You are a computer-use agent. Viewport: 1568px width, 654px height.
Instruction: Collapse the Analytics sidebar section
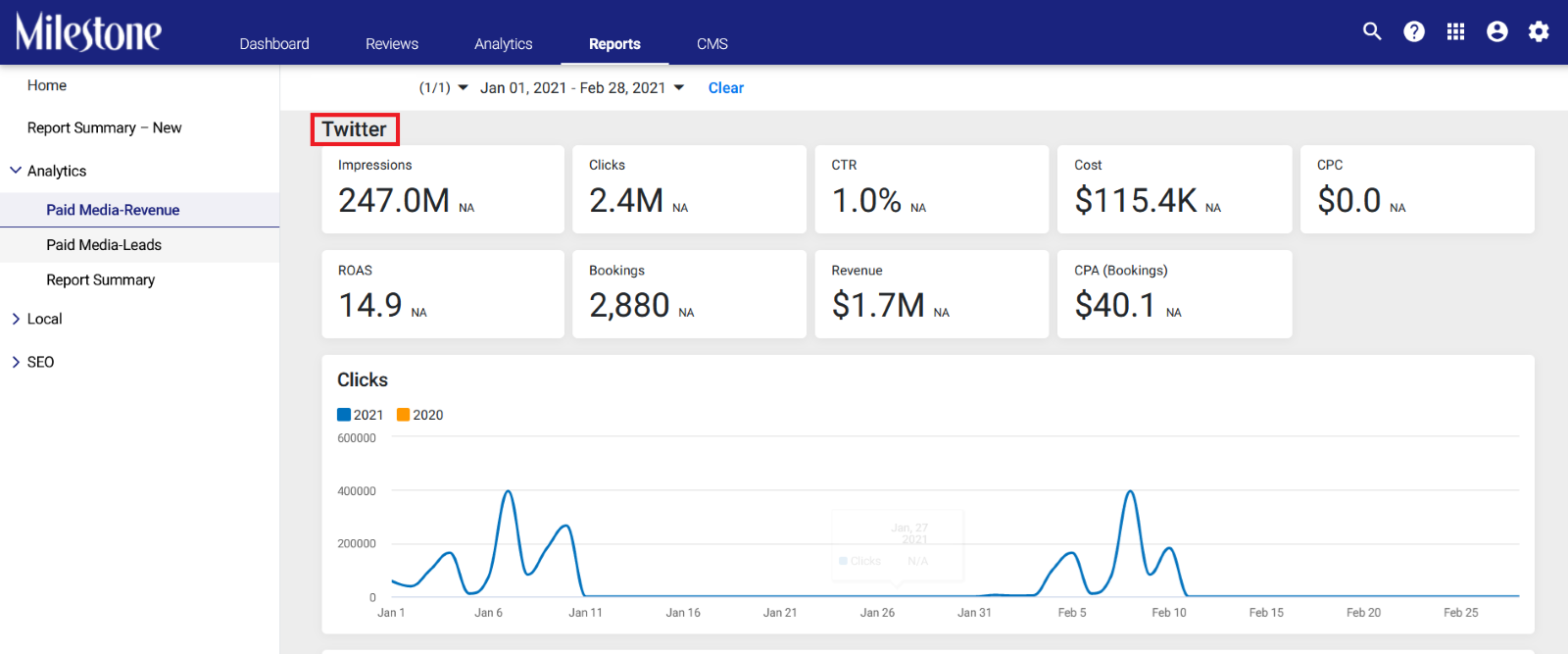[16, 171]
